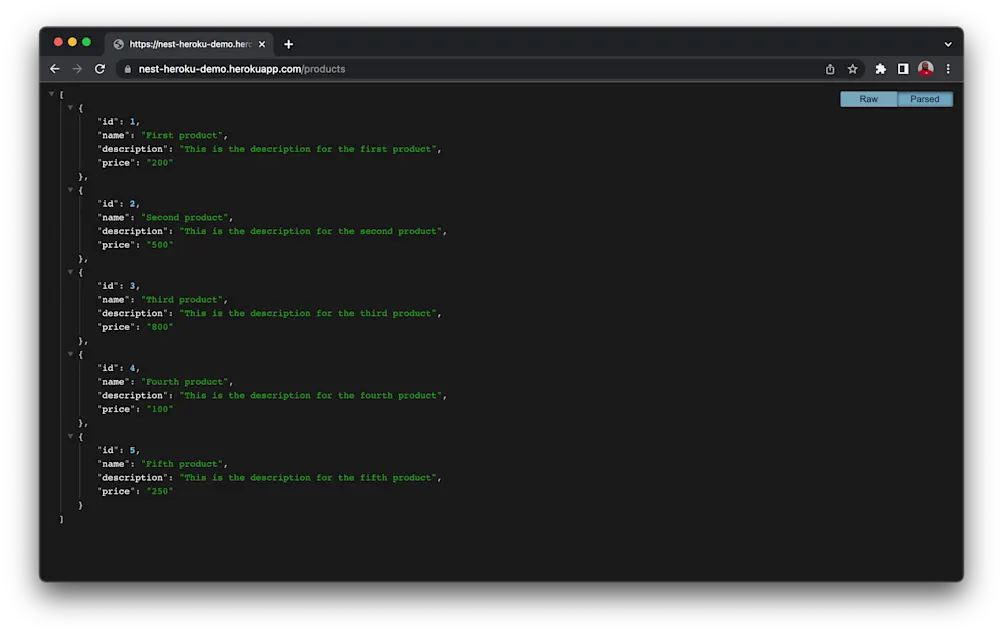
Task: Open Chrome's side panel icon
Action: pos(902,69)
